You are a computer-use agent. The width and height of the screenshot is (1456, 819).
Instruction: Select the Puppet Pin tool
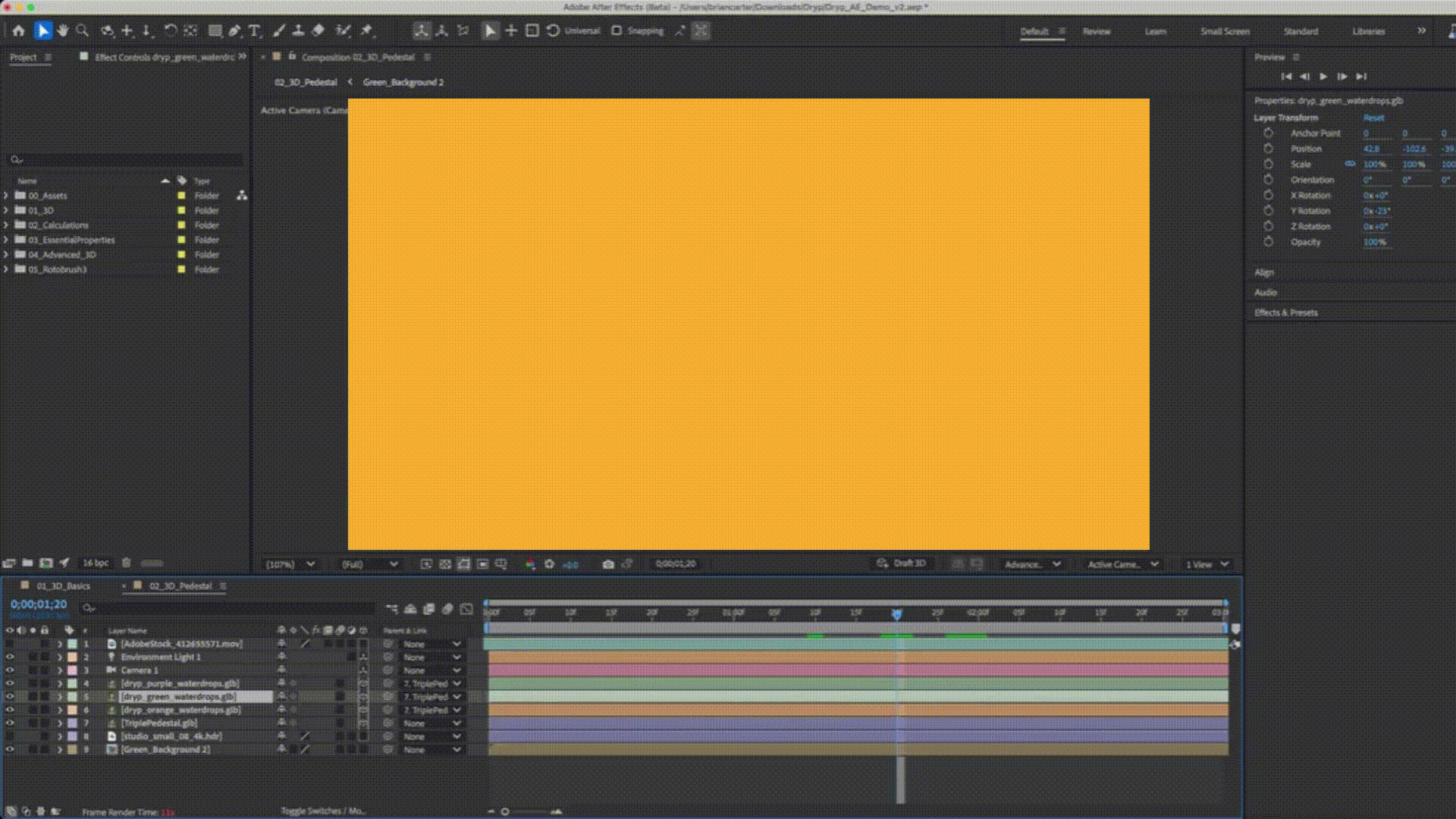click(x=367, y=31)
